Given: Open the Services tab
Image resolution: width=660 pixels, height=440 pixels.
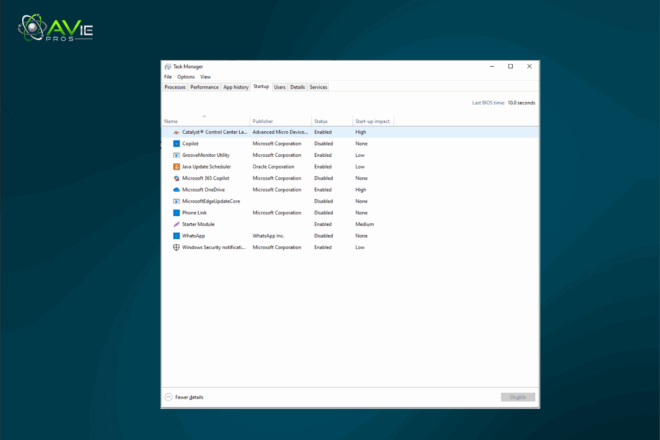Looking at the screenshot, I should tap(318, 87).
